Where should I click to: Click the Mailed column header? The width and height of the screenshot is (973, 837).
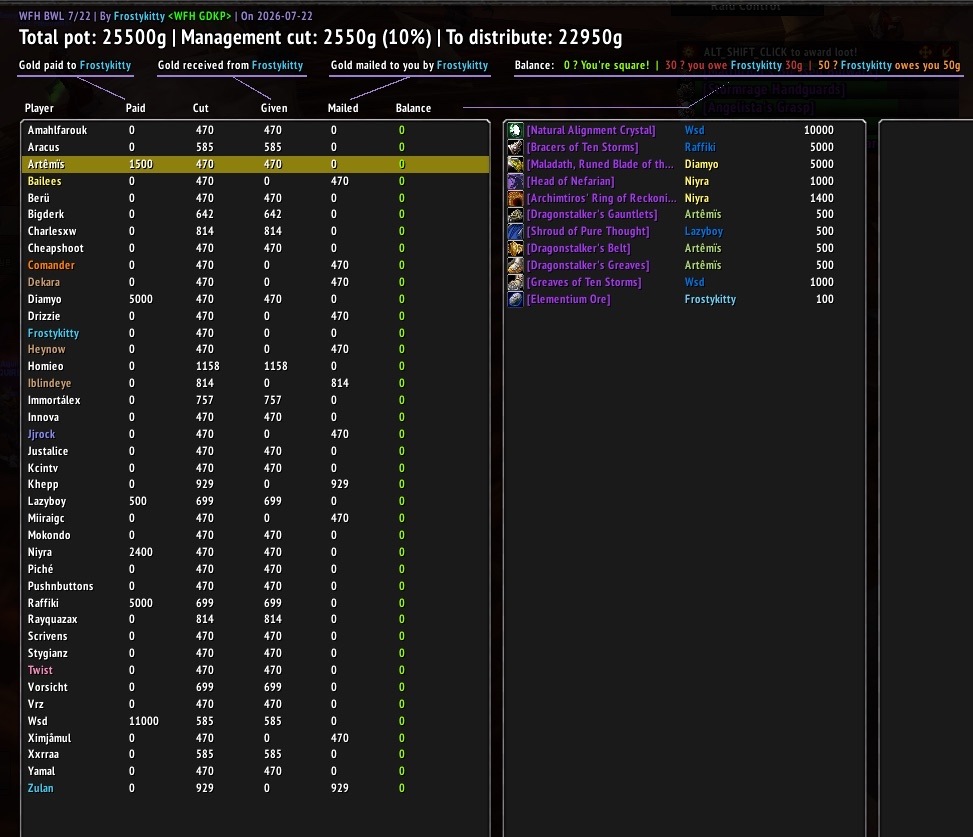[x=343, y=108]
